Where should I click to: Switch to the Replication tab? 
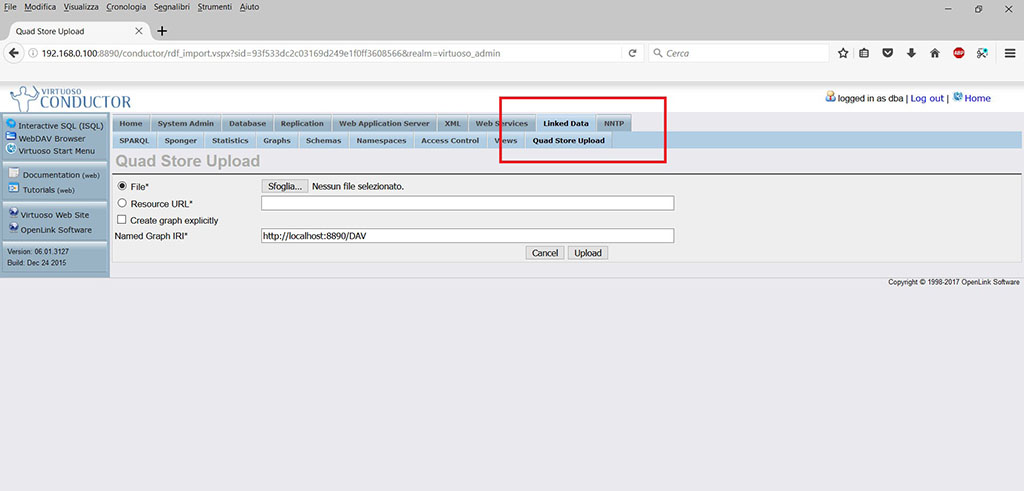tap(302, 123)
